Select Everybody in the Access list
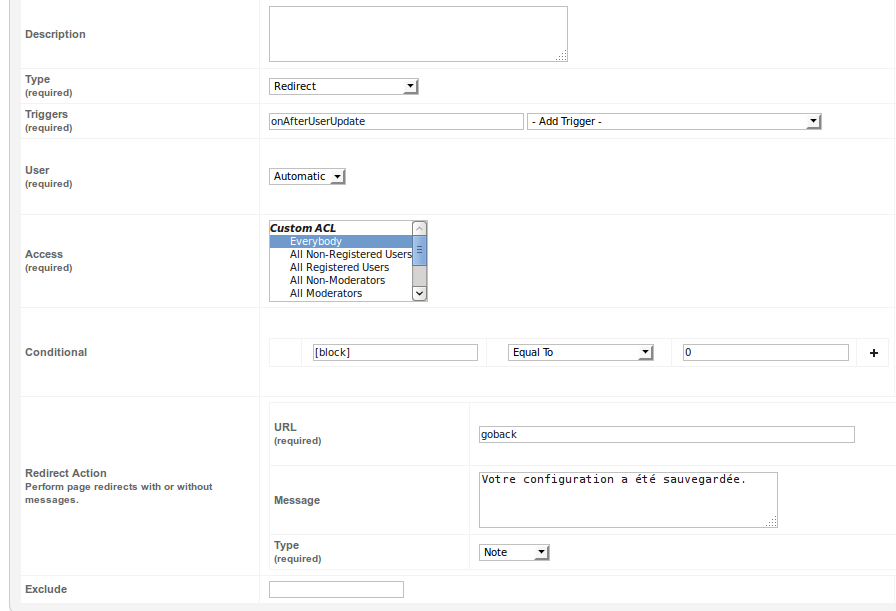This screenshot has width=896, height=611. [x=341, y=241]
